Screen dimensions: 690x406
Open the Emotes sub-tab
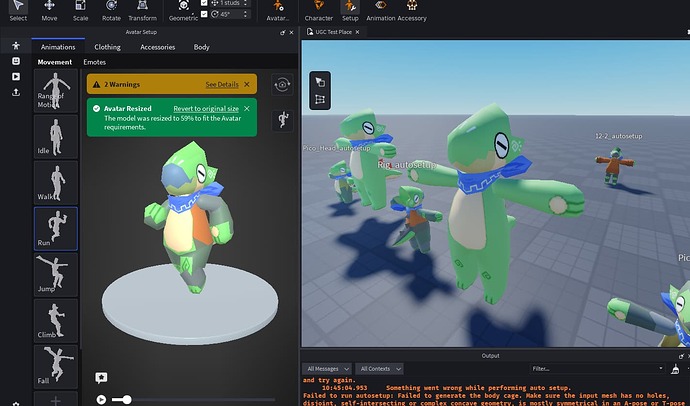(94, 63)
